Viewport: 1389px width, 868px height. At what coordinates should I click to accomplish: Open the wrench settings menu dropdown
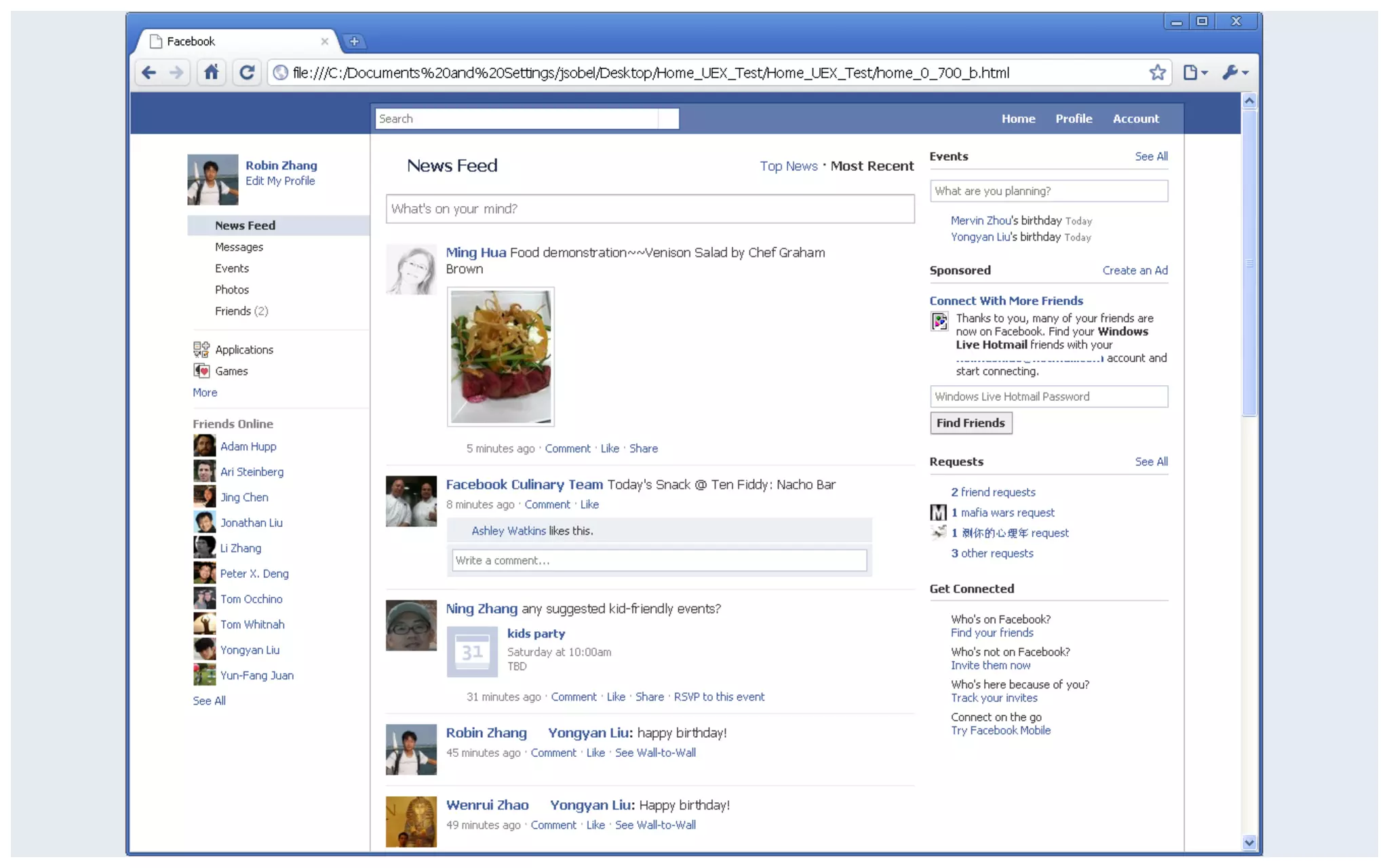(x=1235, y=73)
